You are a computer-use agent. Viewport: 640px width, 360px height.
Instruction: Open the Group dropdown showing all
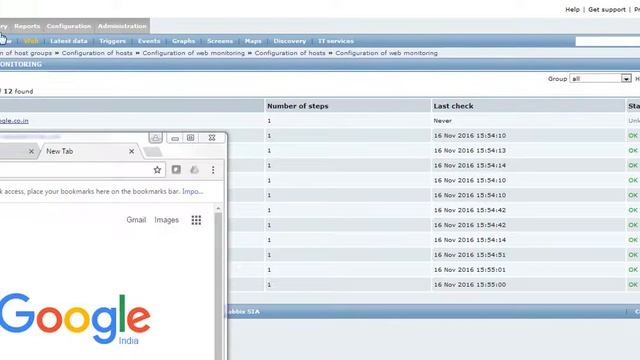pyautogui.click(x=600, y=78)
